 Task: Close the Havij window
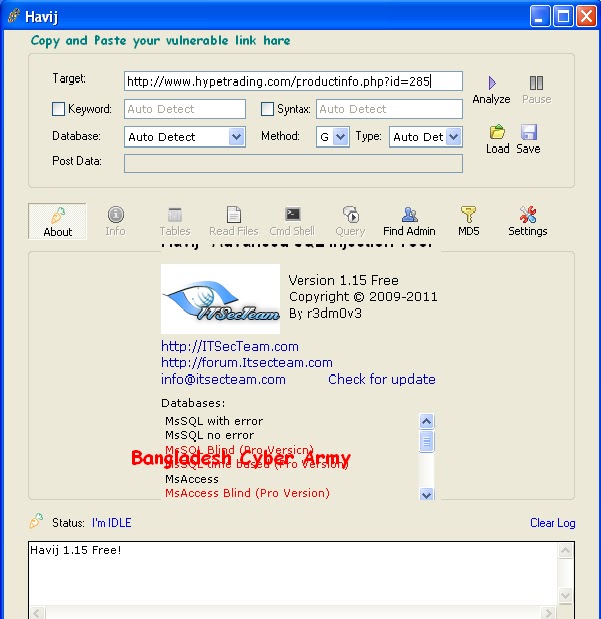(586, 16)
